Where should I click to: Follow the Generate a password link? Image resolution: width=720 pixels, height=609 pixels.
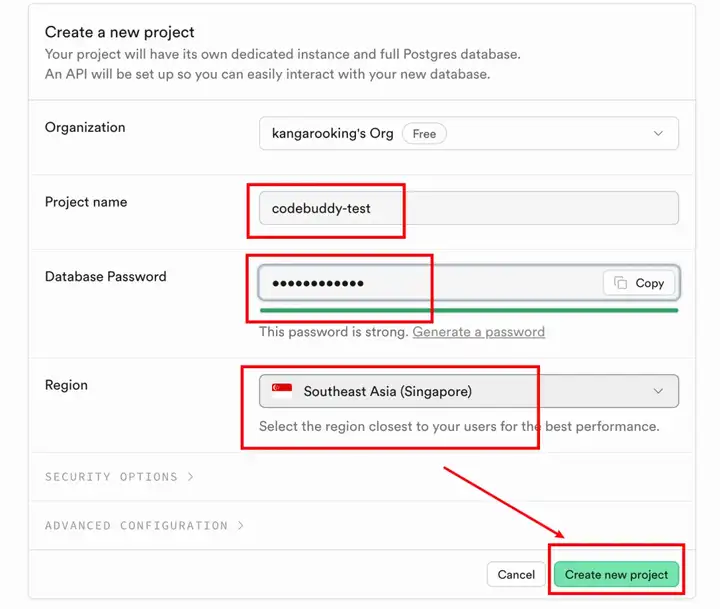tap(478, 331)
